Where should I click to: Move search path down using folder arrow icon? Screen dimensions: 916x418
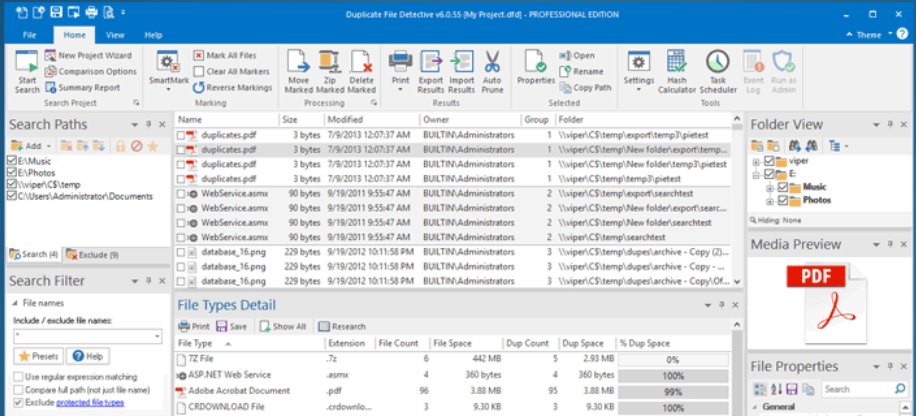[x=99, y=146]
